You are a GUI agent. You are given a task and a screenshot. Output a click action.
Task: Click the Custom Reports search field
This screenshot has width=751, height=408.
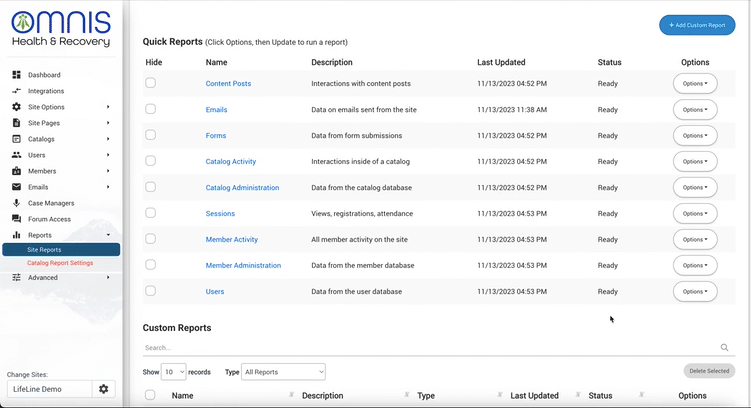pyautogui.click(x=430, y=348)
